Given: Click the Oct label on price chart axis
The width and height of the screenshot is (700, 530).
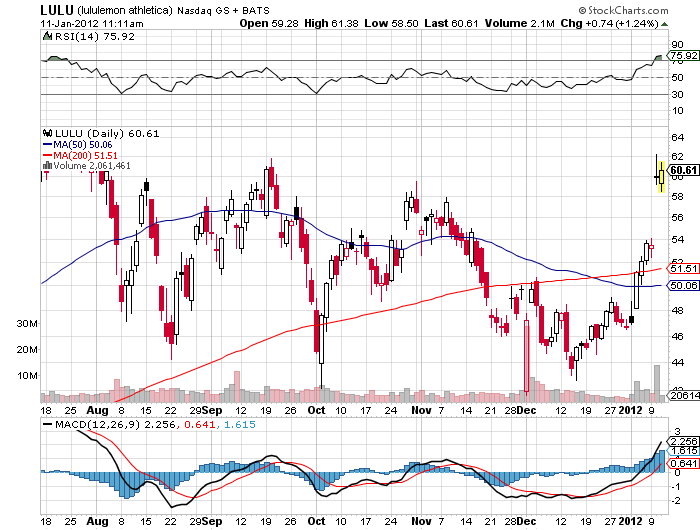Looking at the screenshot, I should [x=316, y=410].
